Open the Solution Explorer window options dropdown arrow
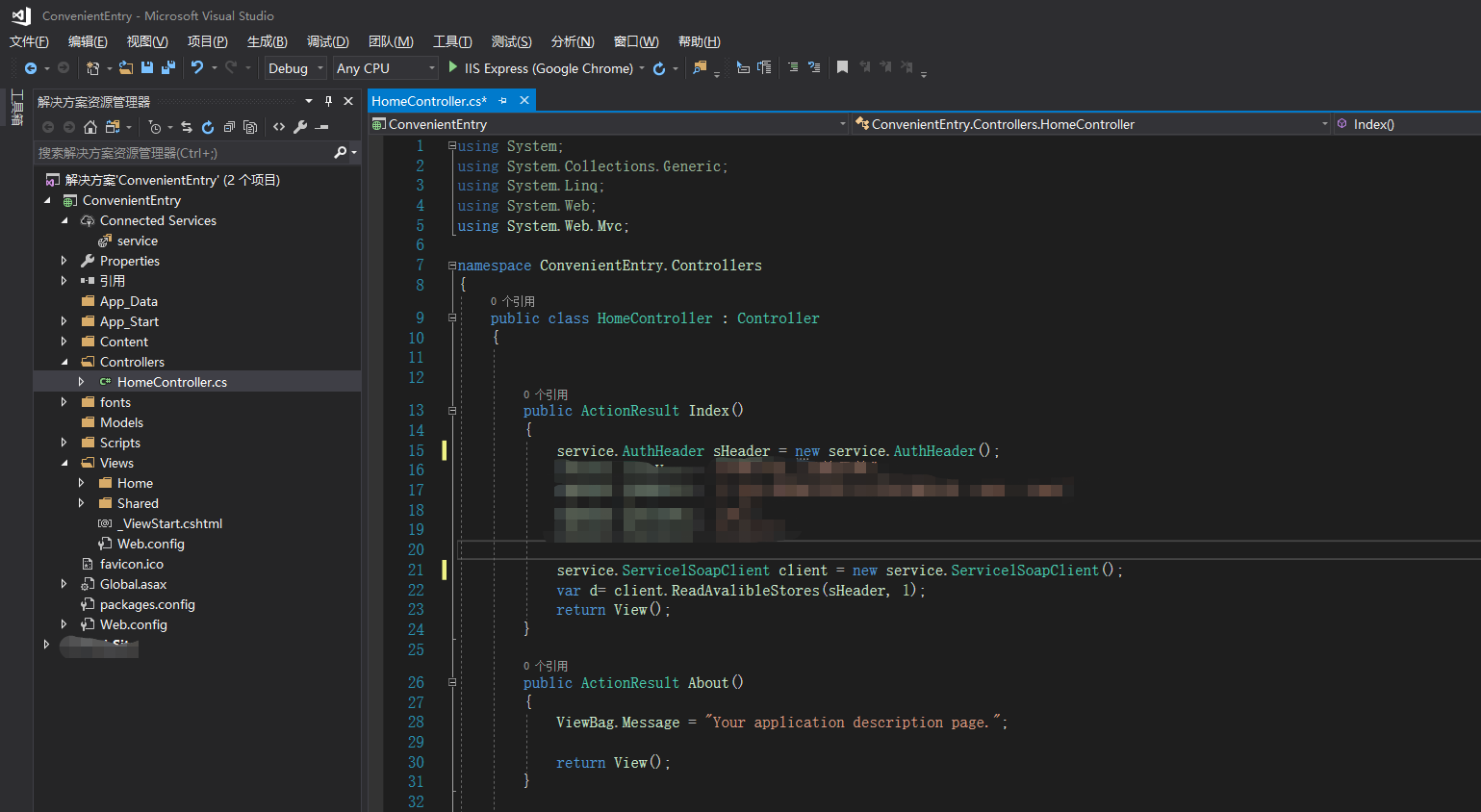Screen dimensions: 1481x812 [x=309, y=101]
